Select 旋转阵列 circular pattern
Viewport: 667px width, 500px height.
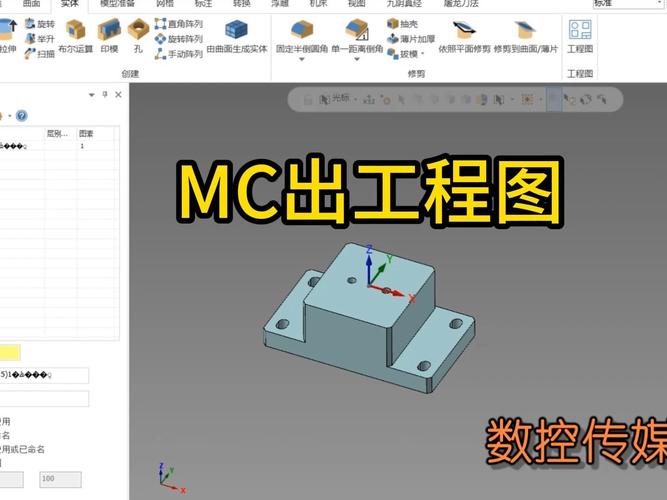pyautogui.click(x=178, y=39)
